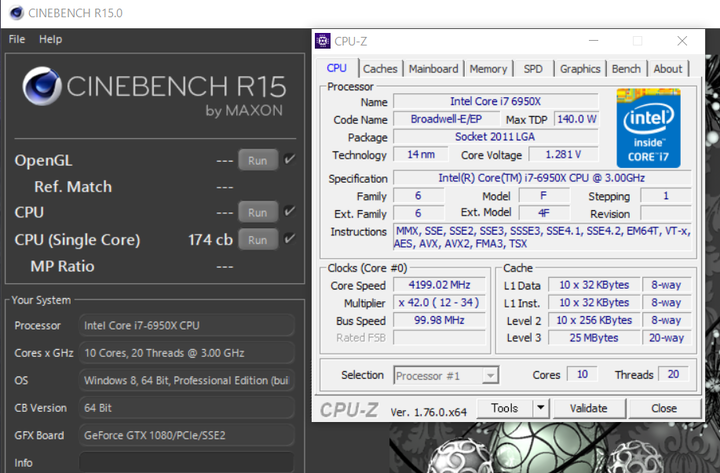Image resolution: width=720 pixels, height=473 pixels.
Task: Toggle the OpenGL test checkbox
Action: pyautogui.click(x=290, y=159)
